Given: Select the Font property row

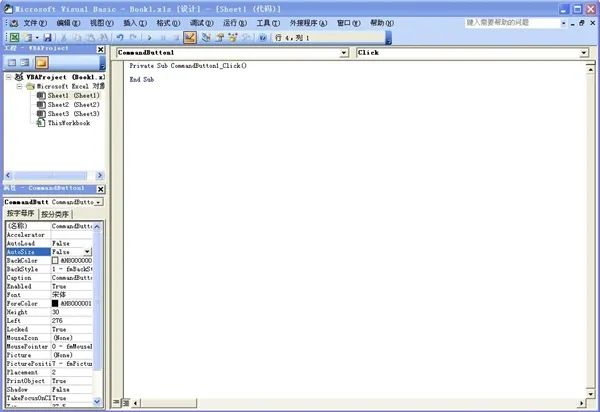Looking at the screenshot, I should click(x=49, y=295).
